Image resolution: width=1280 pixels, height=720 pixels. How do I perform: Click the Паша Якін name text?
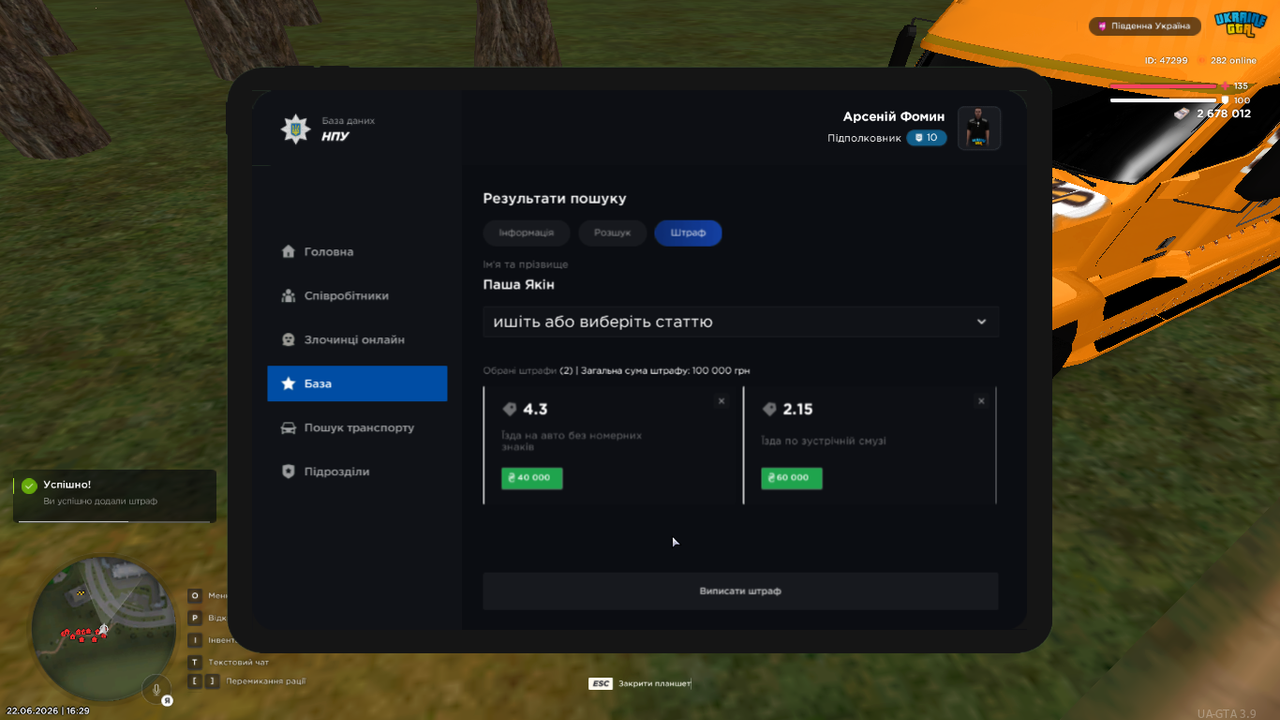[518, 285]
